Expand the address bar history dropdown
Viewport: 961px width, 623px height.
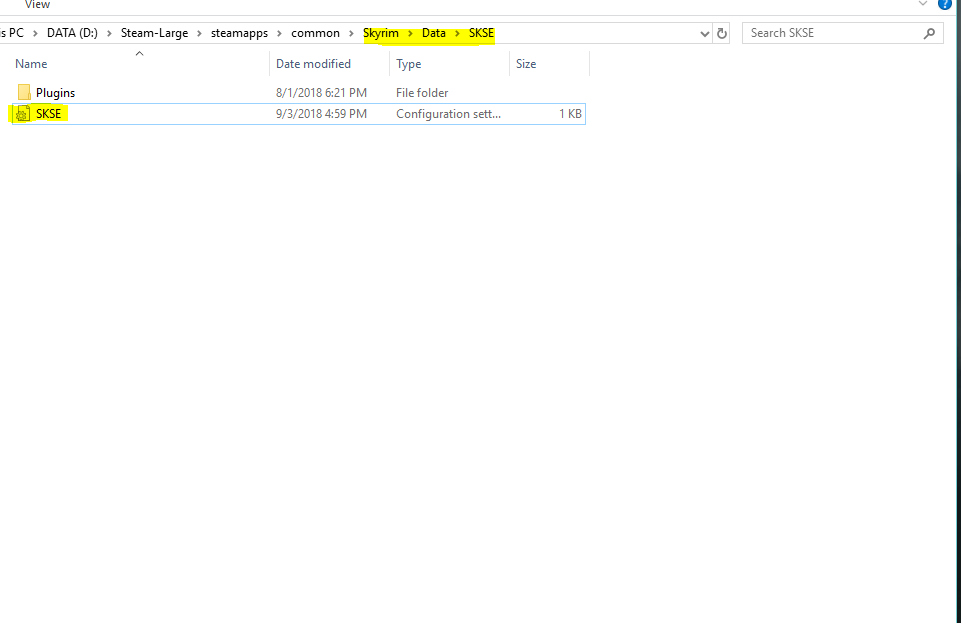[705, 33]
